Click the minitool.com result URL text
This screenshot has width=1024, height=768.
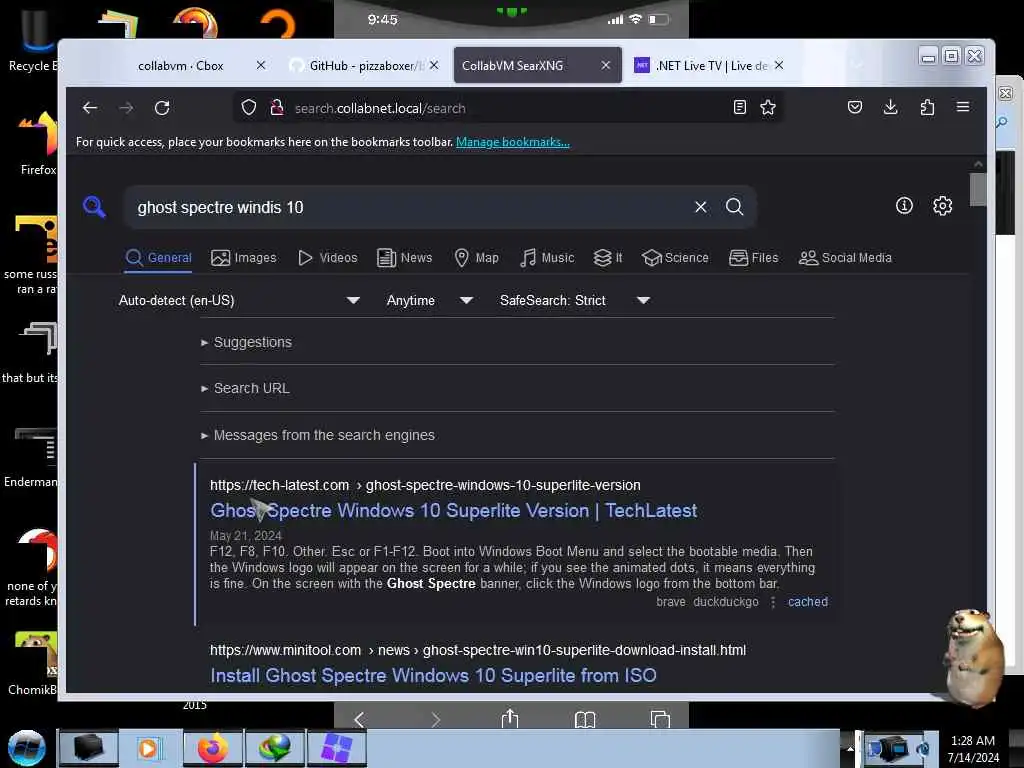pos(477,650)
